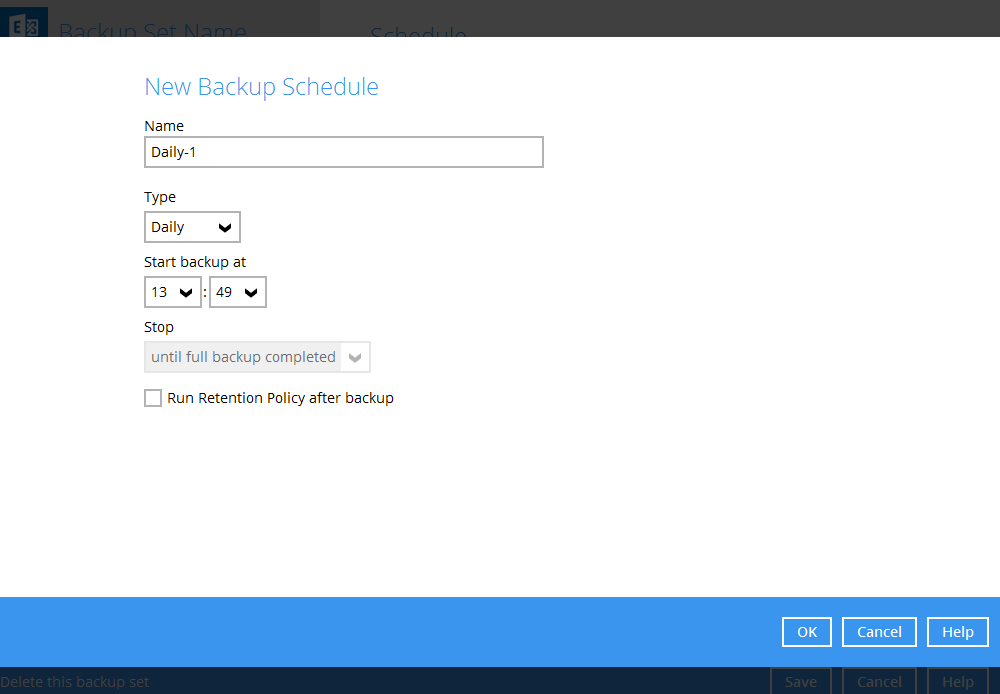Click the chevron arrow beside minute value 49
Image resolution: width=1000 pixels, height=694 pixels.
point(252,292)
